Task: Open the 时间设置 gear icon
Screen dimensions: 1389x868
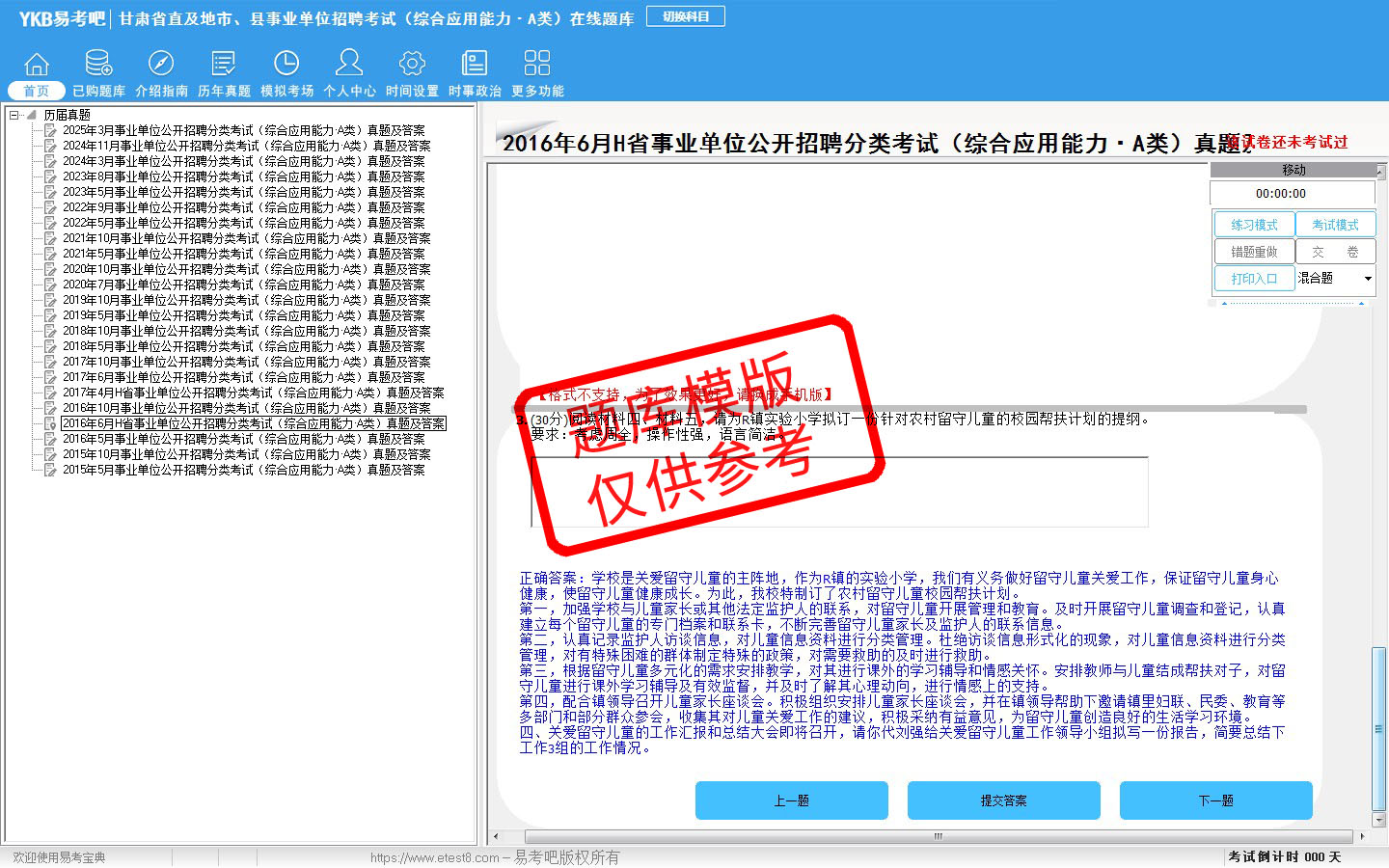Action: 412,65
